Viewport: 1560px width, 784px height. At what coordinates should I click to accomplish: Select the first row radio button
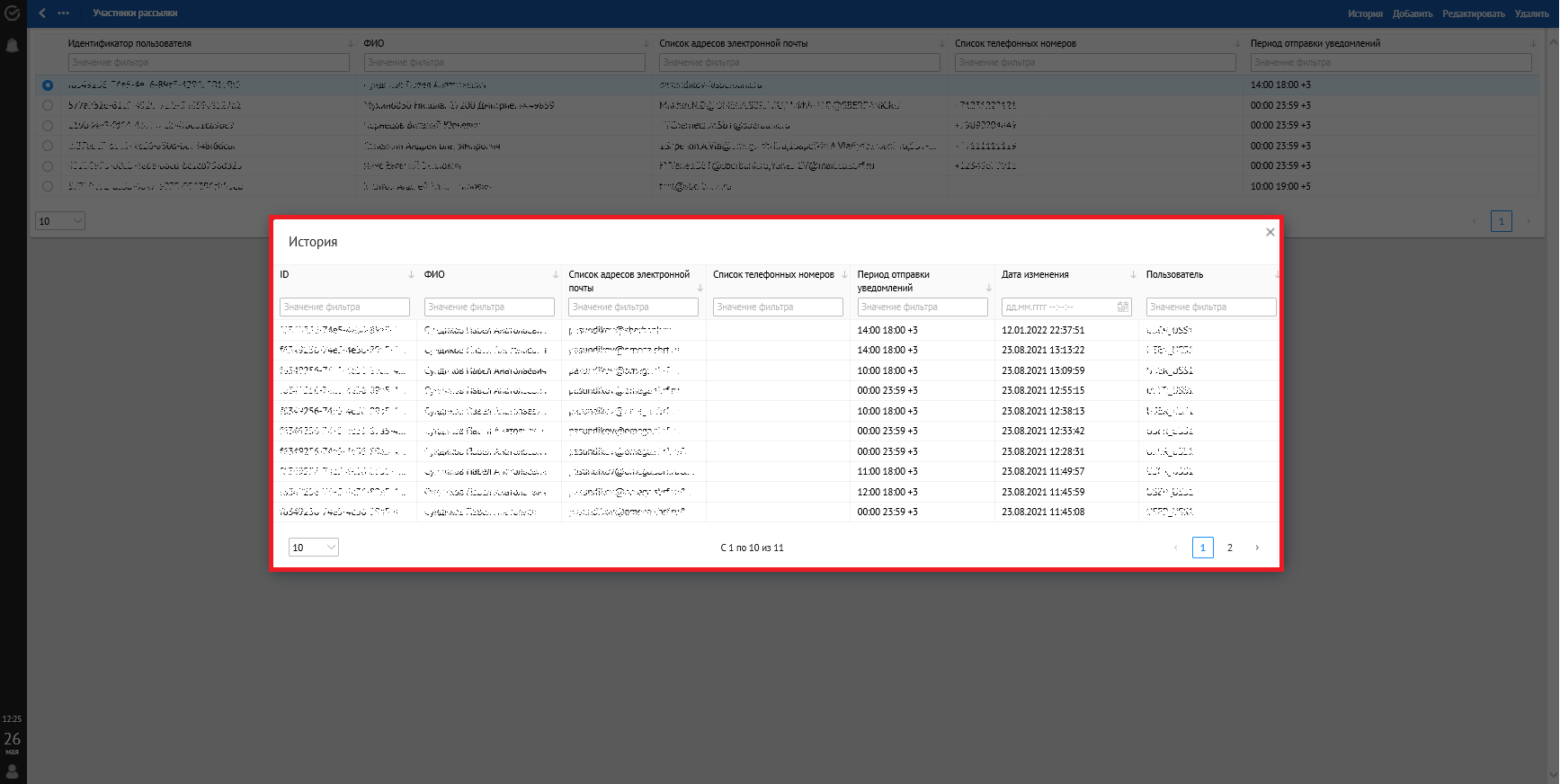[x=48, y=85]
